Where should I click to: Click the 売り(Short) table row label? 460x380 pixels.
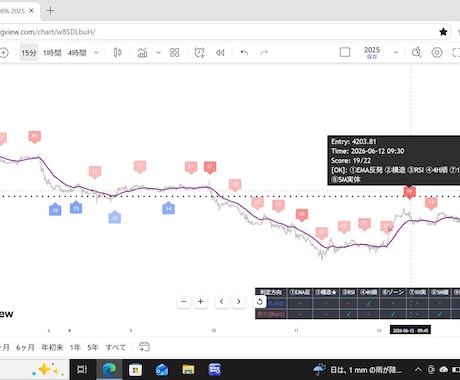[271, 314]
